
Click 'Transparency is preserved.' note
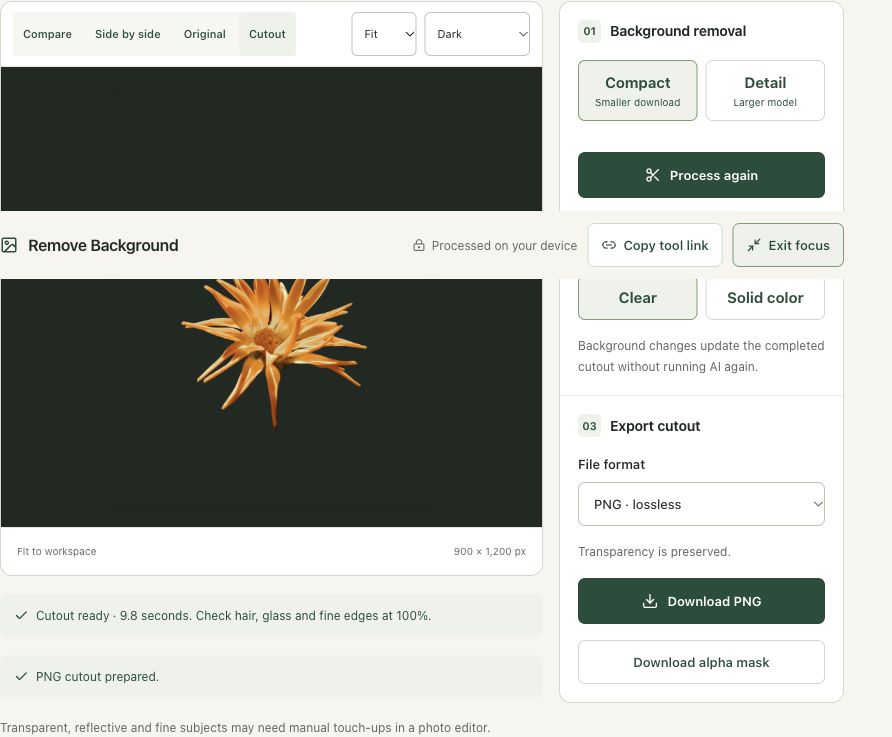(x=654, y=552)
